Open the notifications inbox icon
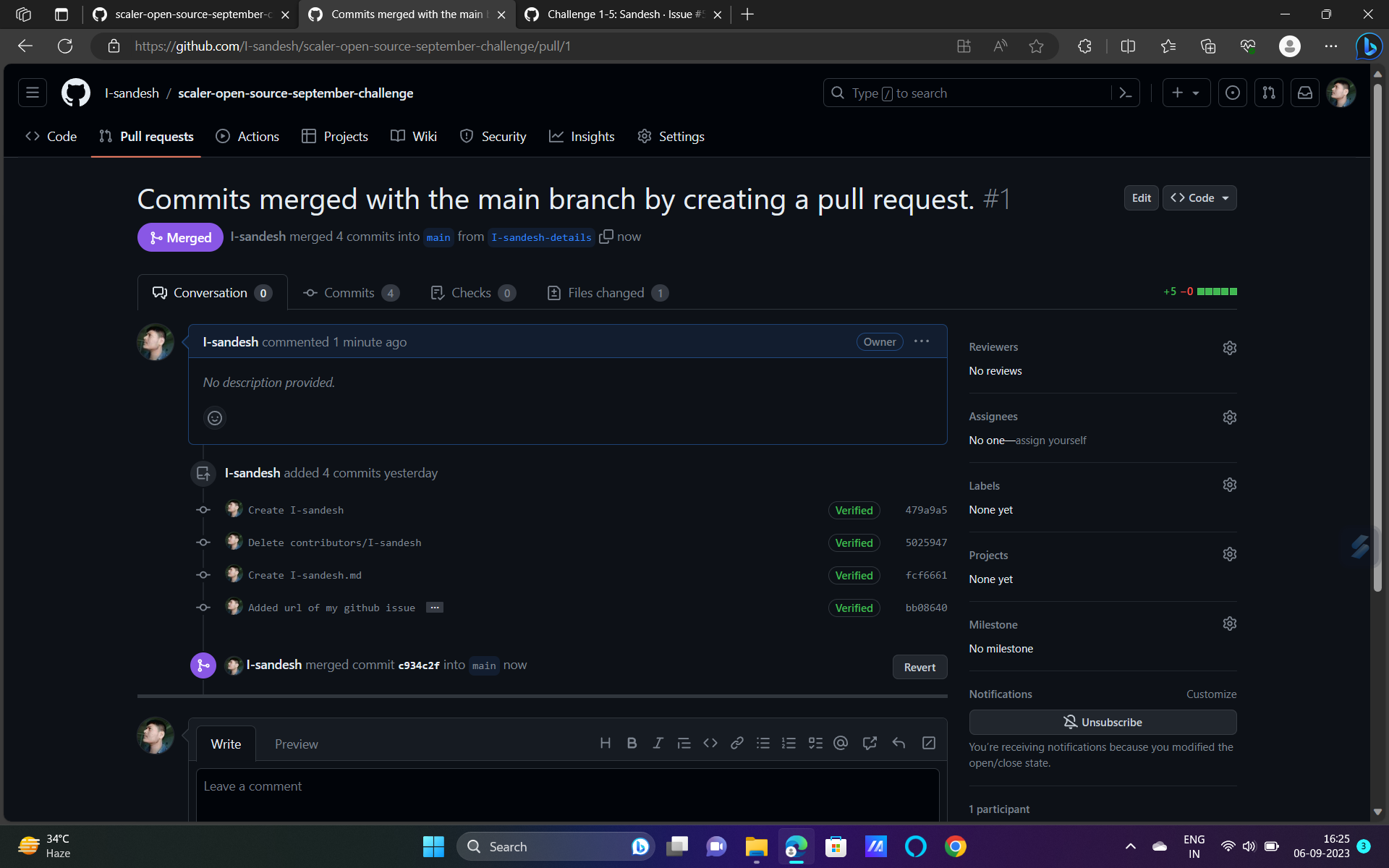The height and width of the screenshot is (868, 1389). pos(1304,93)
